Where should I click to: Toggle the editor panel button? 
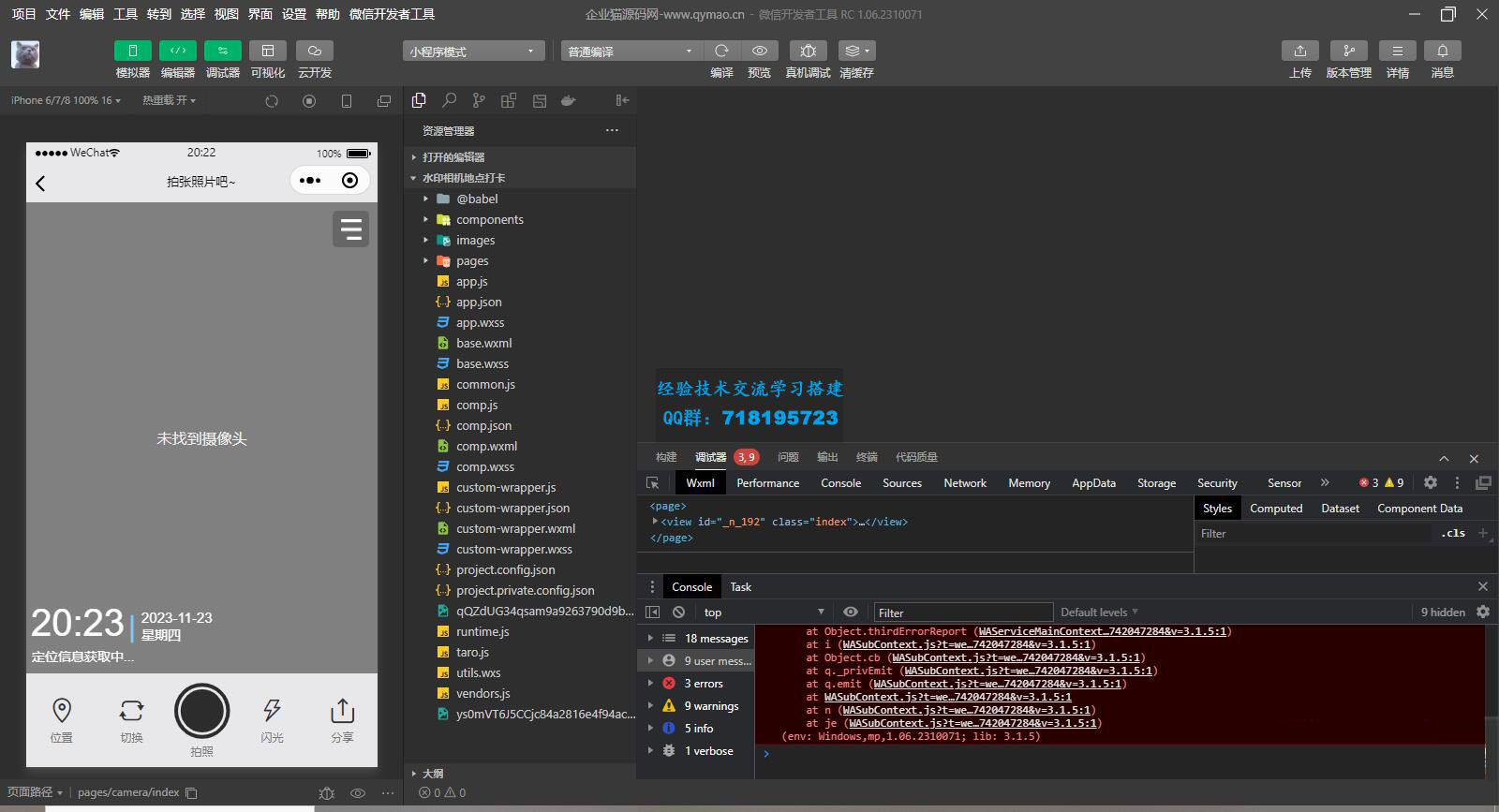(177, 51)
